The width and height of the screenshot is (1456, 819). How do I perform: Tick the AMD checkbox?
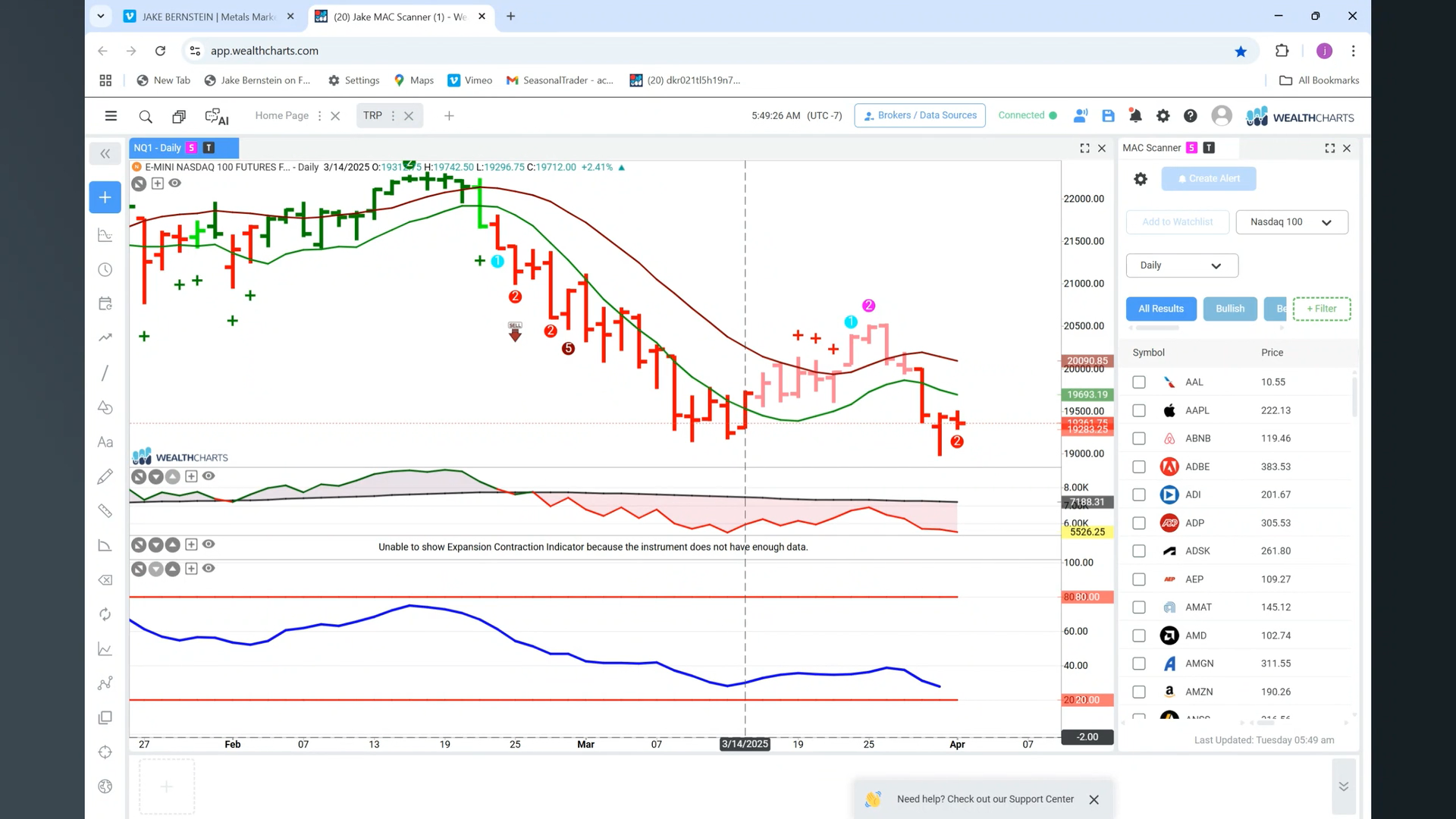[1139, 635]
